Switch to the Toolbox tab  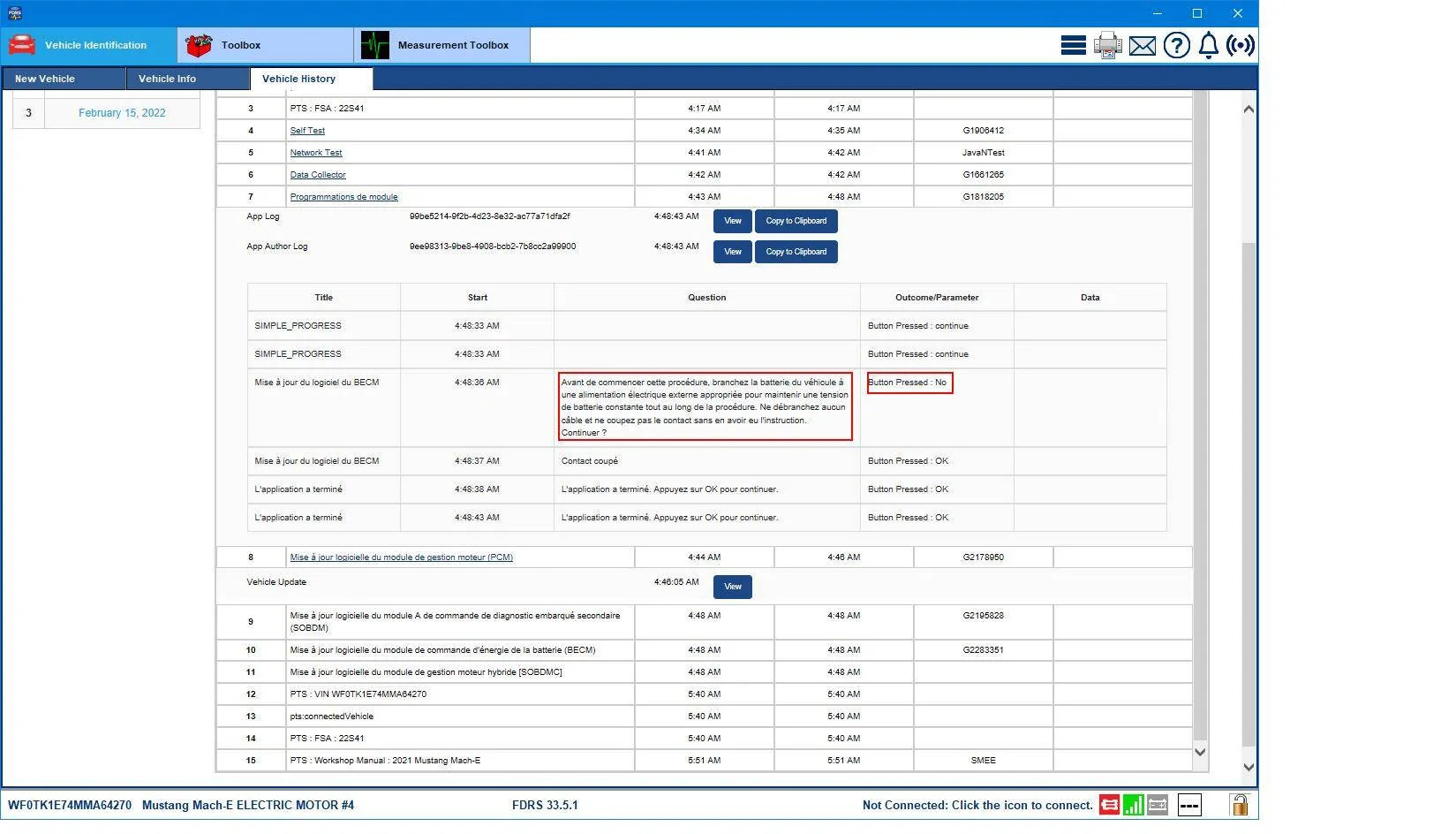coord(265,45)
